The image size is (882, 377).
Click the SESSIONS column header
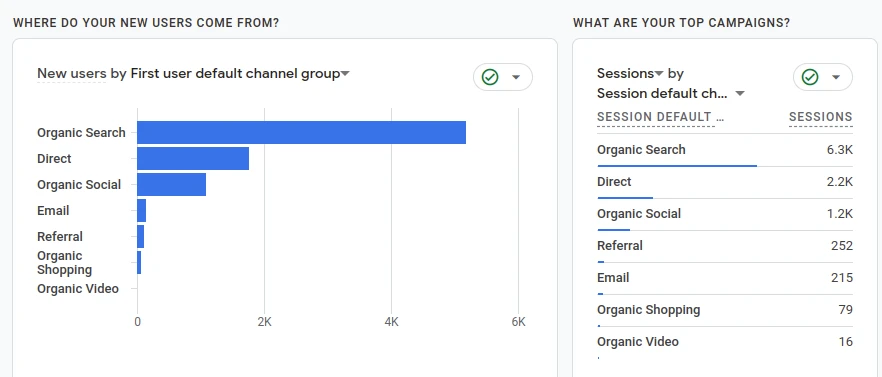click(x=821, y=117)
